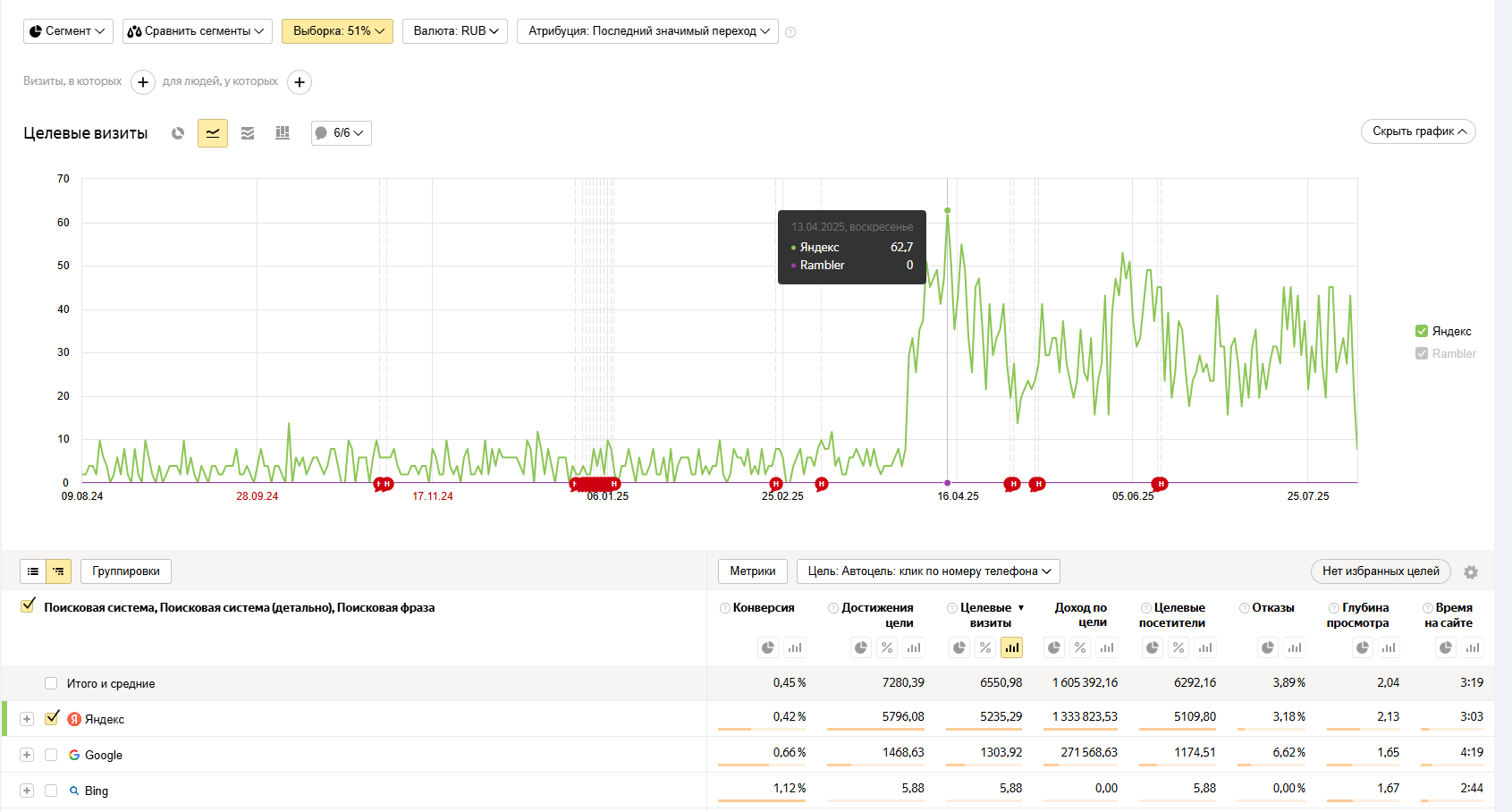Open the Метрики button
The height and width of the screenshot is (812, 1512).
[753, 571]
